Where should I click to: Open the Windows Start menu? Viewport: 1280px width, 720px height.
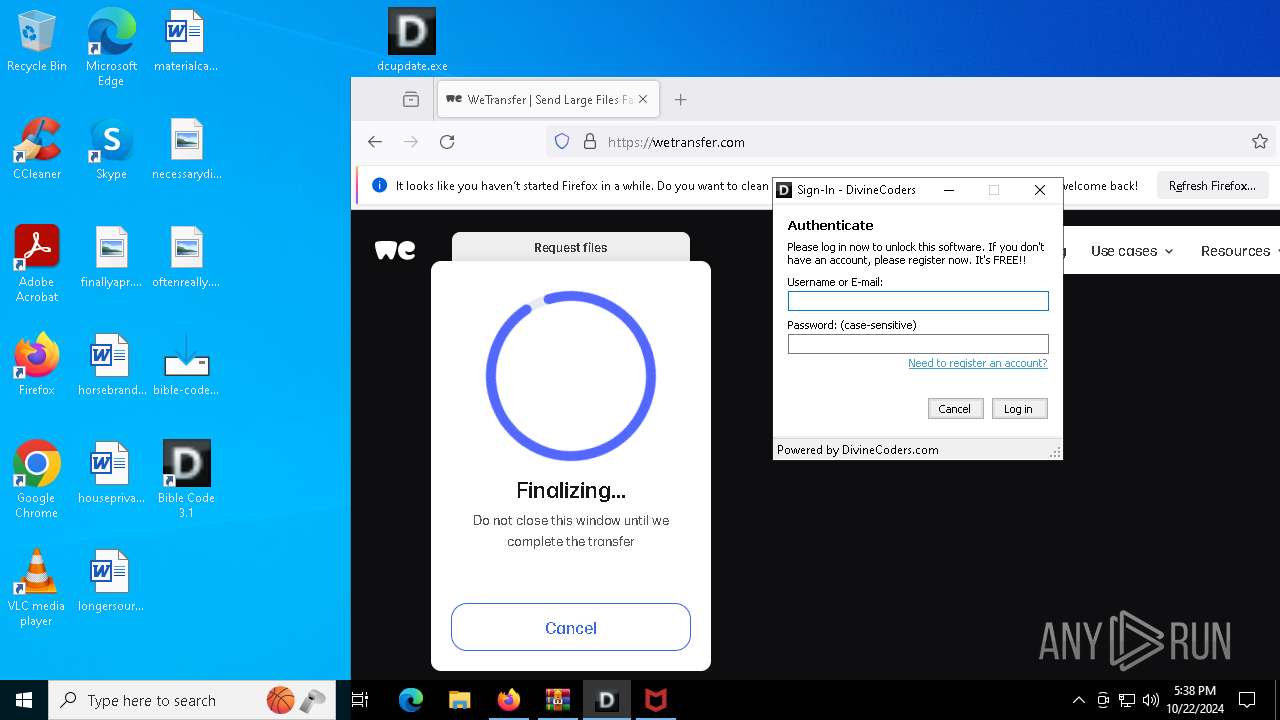click(24, 700)
